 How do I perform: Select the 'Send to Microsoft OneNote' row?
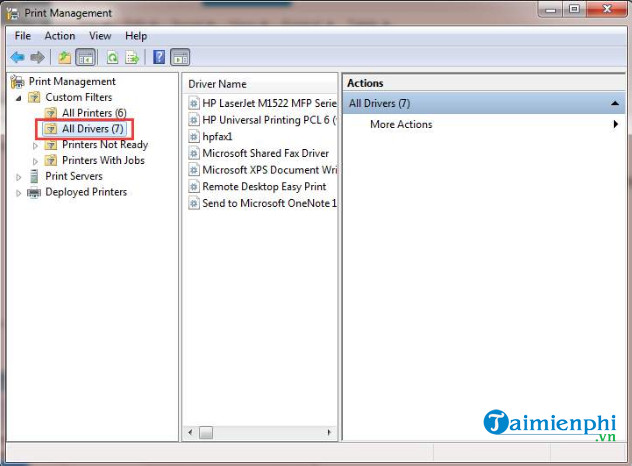point(262,203)
